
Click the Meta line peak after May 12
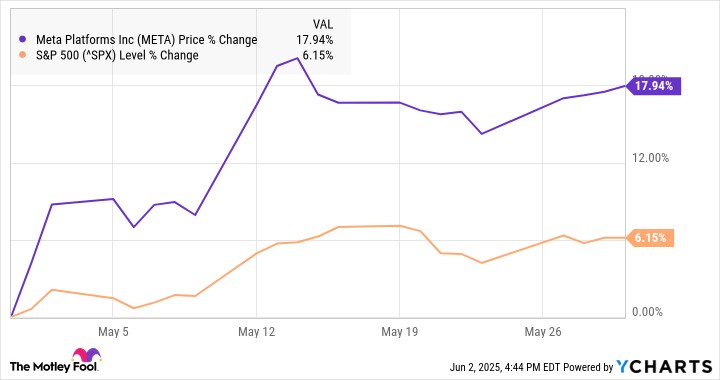[297, 58]
